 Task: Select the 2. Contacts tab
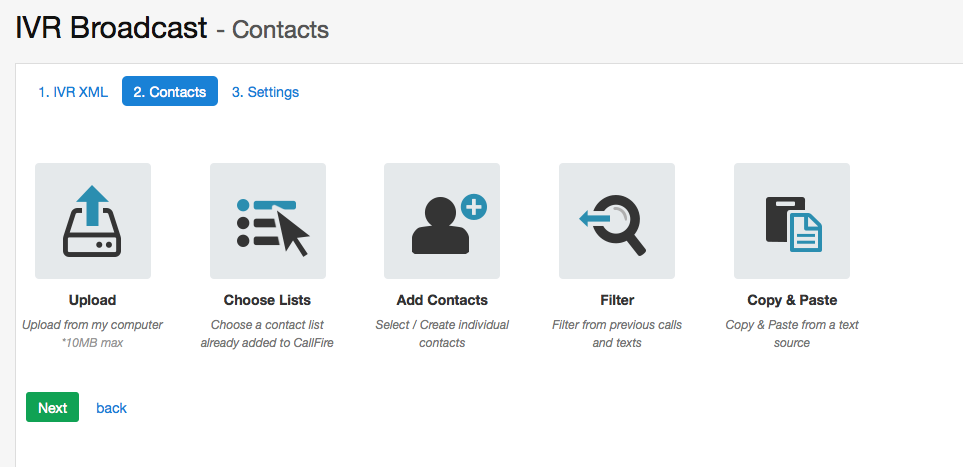(170, 92)
